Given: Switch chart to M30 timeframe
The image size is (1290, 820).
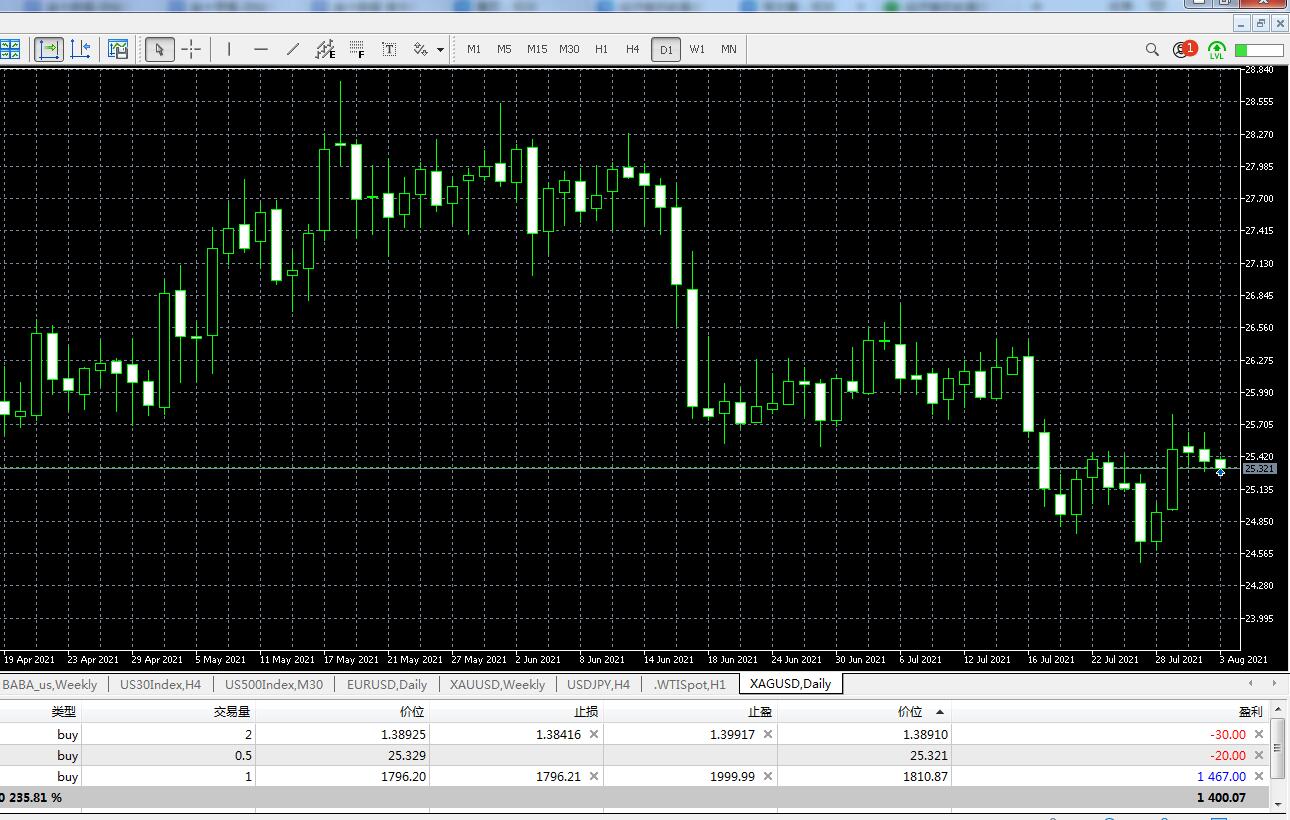Looking at the screenshot, I should point(569,49).
